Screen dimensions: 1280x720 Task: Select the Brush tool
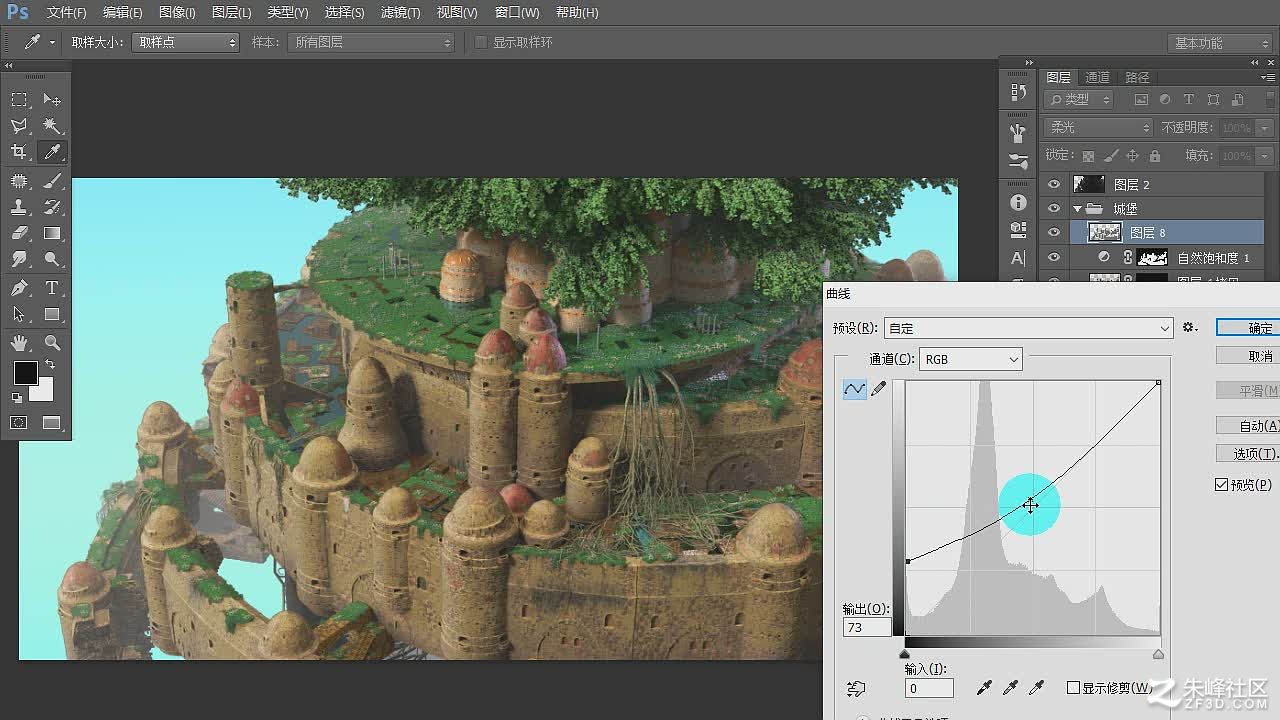click(x=52, y=181)
